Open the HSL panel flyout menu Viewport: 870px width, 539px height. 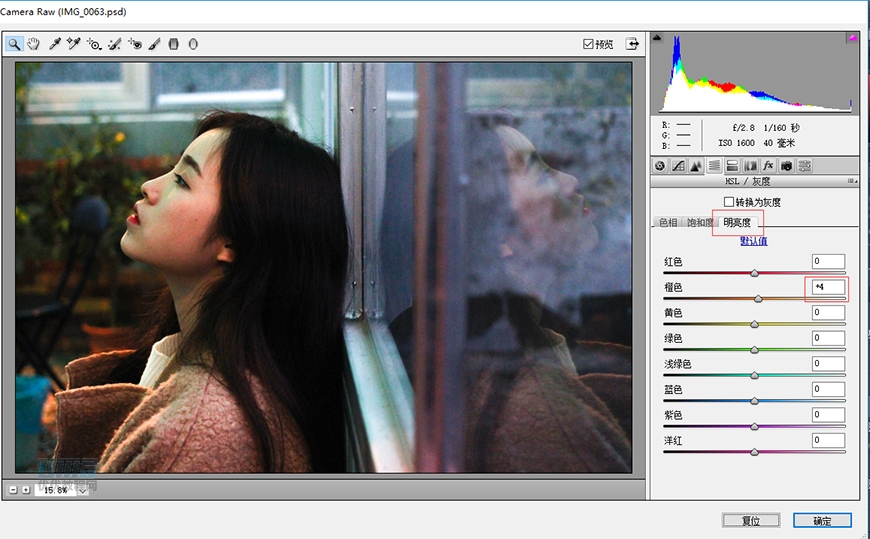pos(852,181)
